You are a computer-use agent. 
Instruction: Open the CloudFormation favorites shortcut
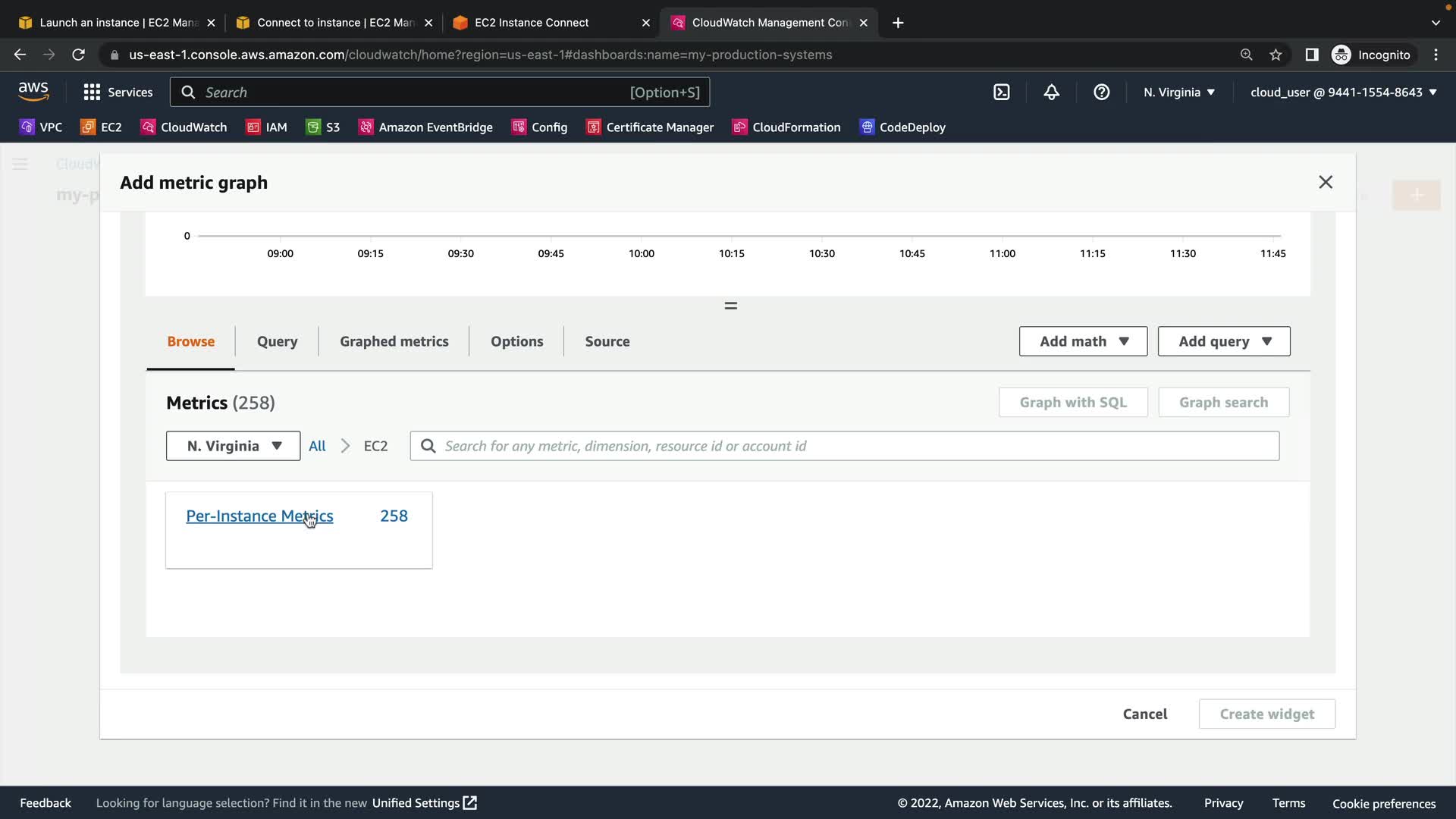point(786,127)
